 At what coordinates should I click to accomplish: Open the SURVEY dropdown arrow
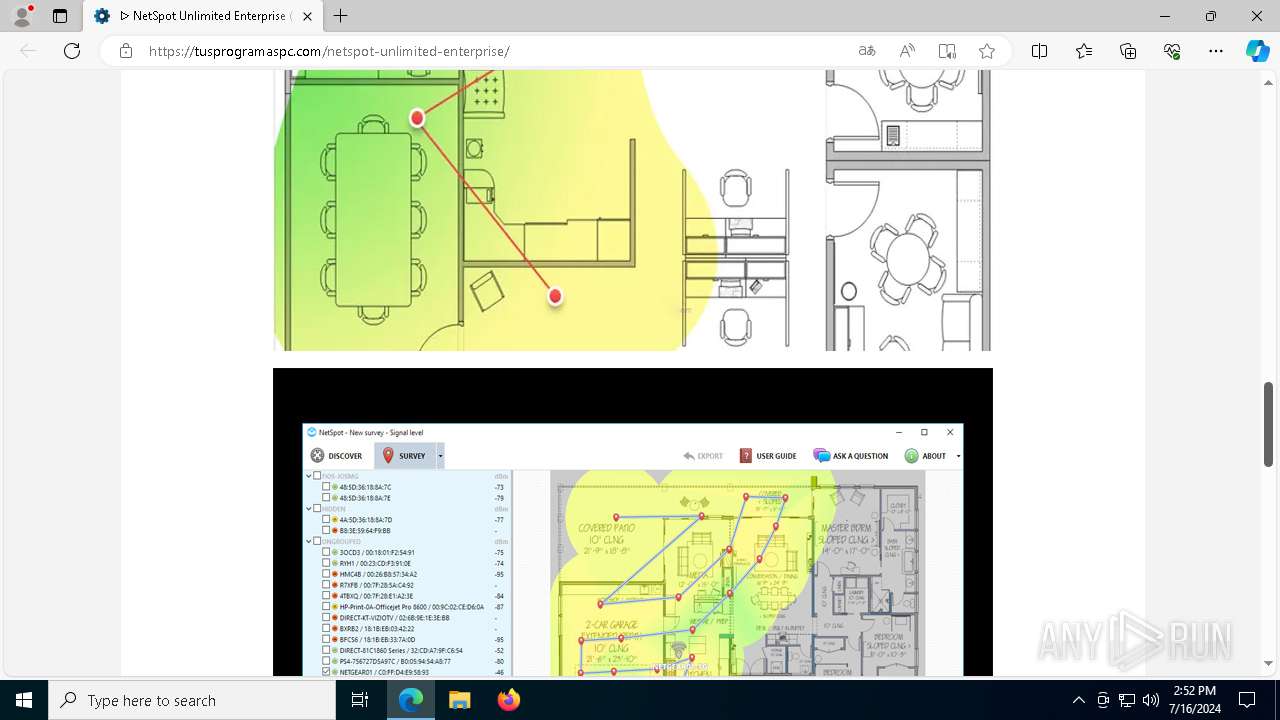pyautogui.click(x=440, y=456)
